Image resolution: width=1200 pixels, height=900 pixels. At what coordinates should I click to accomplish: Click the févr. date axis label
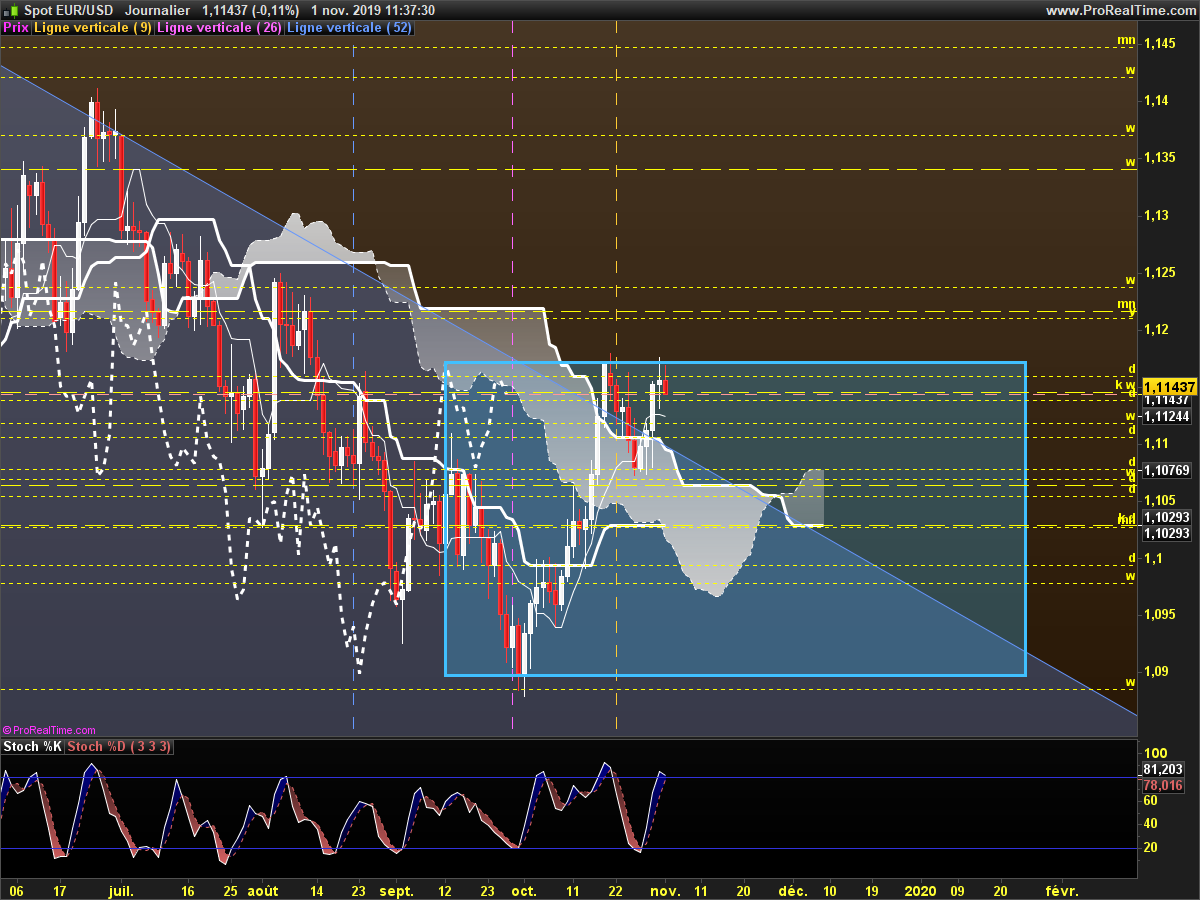[x=1062, y=889]
